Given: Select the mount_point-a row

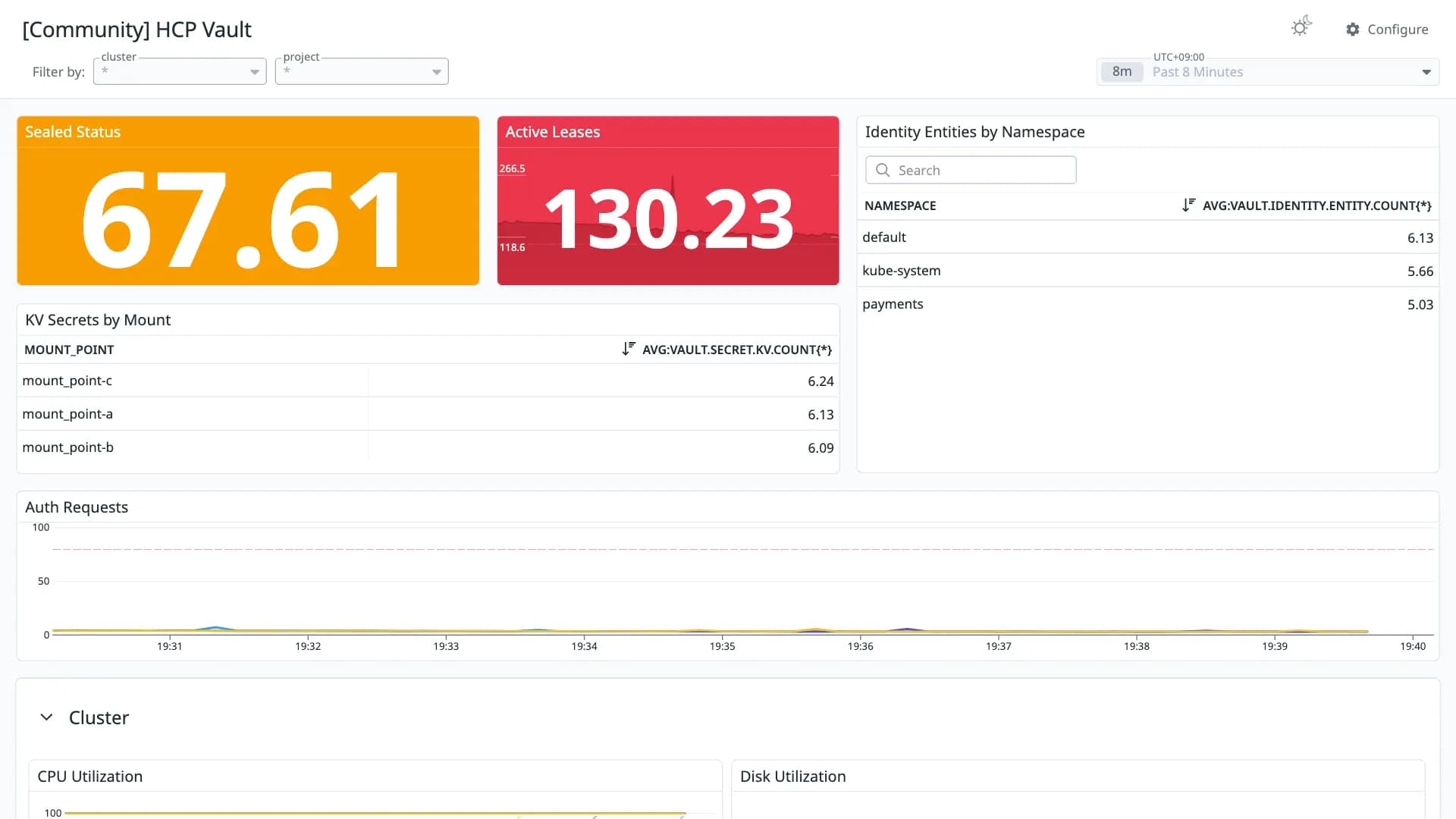Looking at the screenshot, I should point(428,414).
